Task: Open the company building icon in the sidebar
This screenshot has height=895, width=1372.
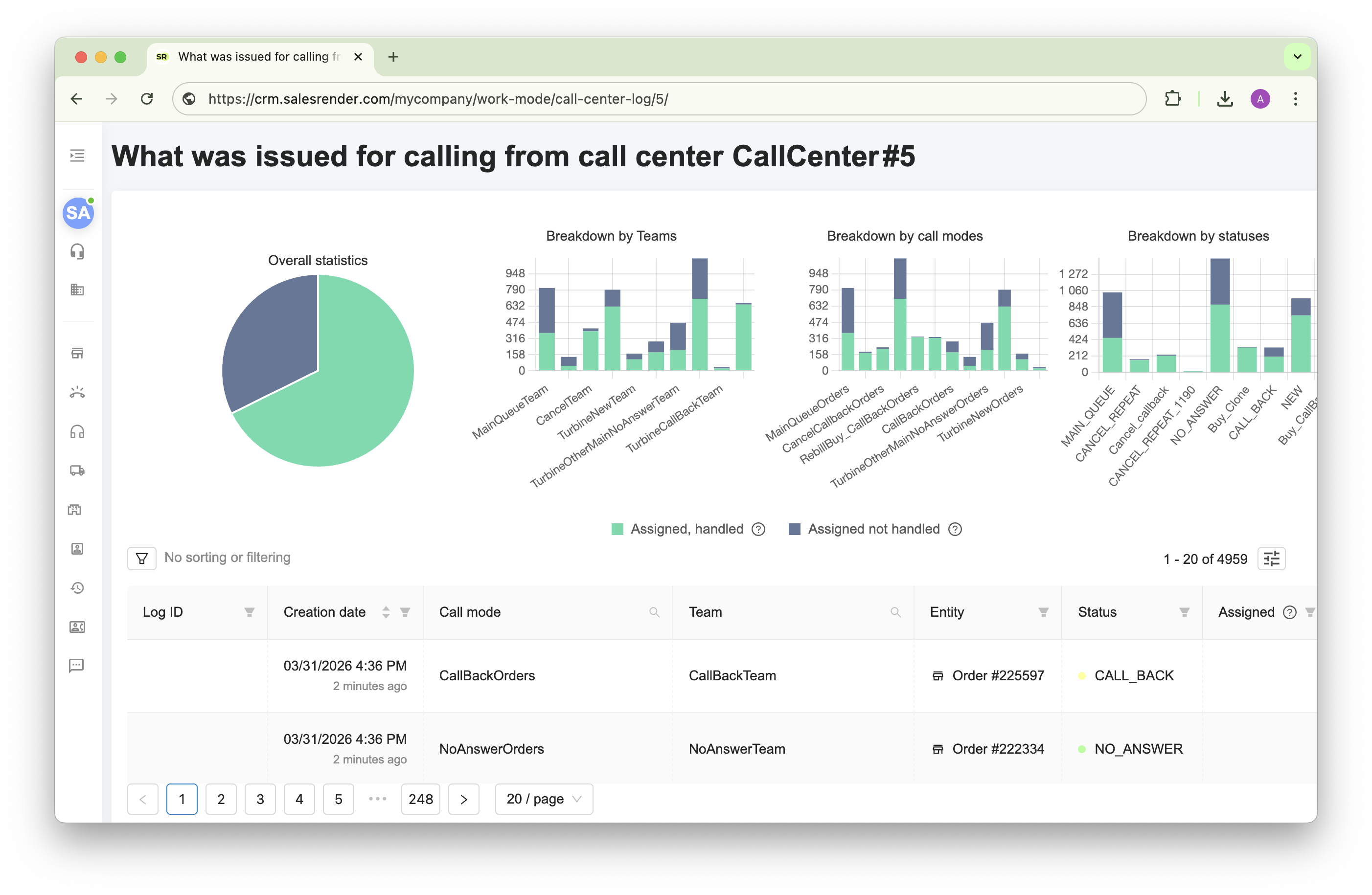Action: click(77, 290)
